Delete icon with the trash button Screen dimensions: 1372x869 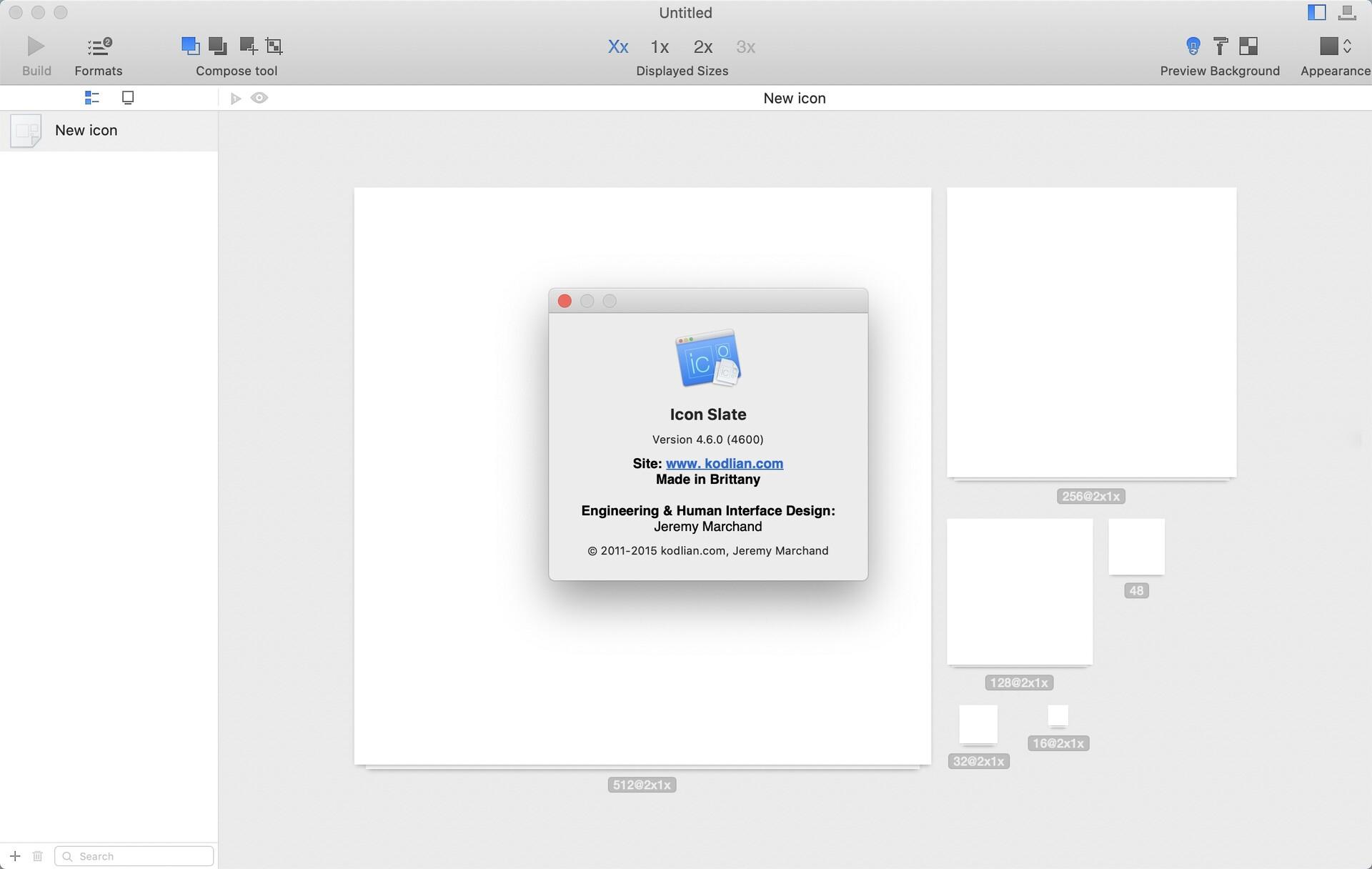[x=38, y=855]
